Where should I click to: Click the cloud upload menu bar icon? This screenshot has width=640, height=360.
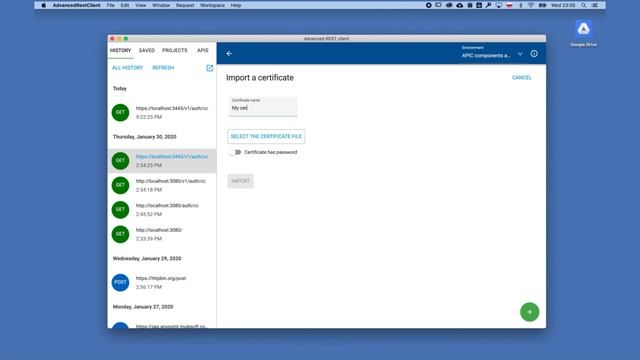(x=460, y=5)
